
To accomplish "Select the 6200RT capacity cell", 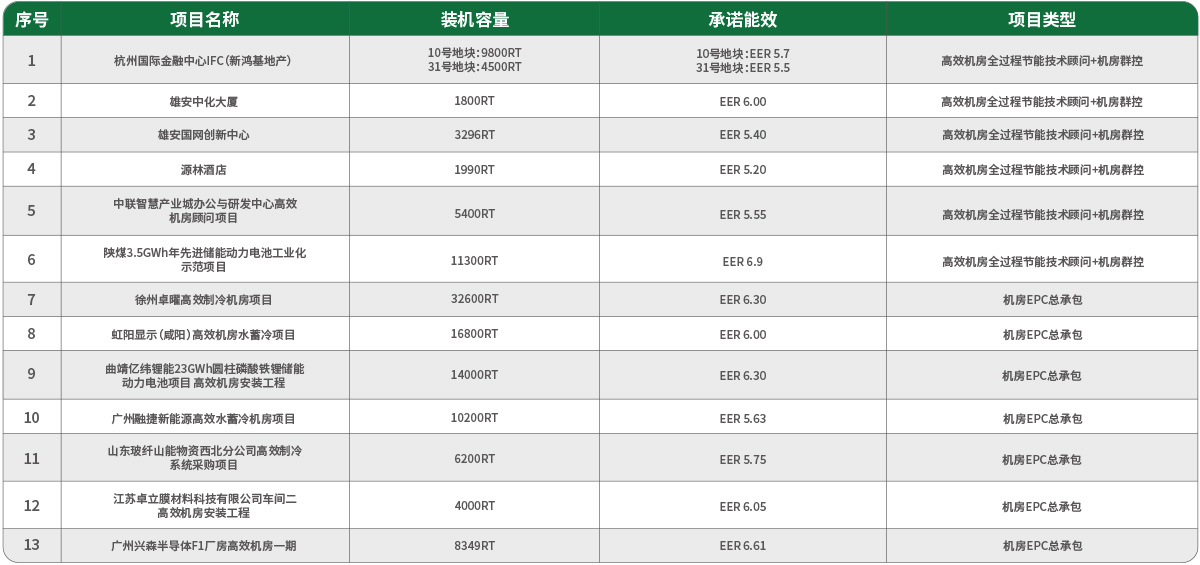I will [x=474, y=460].
